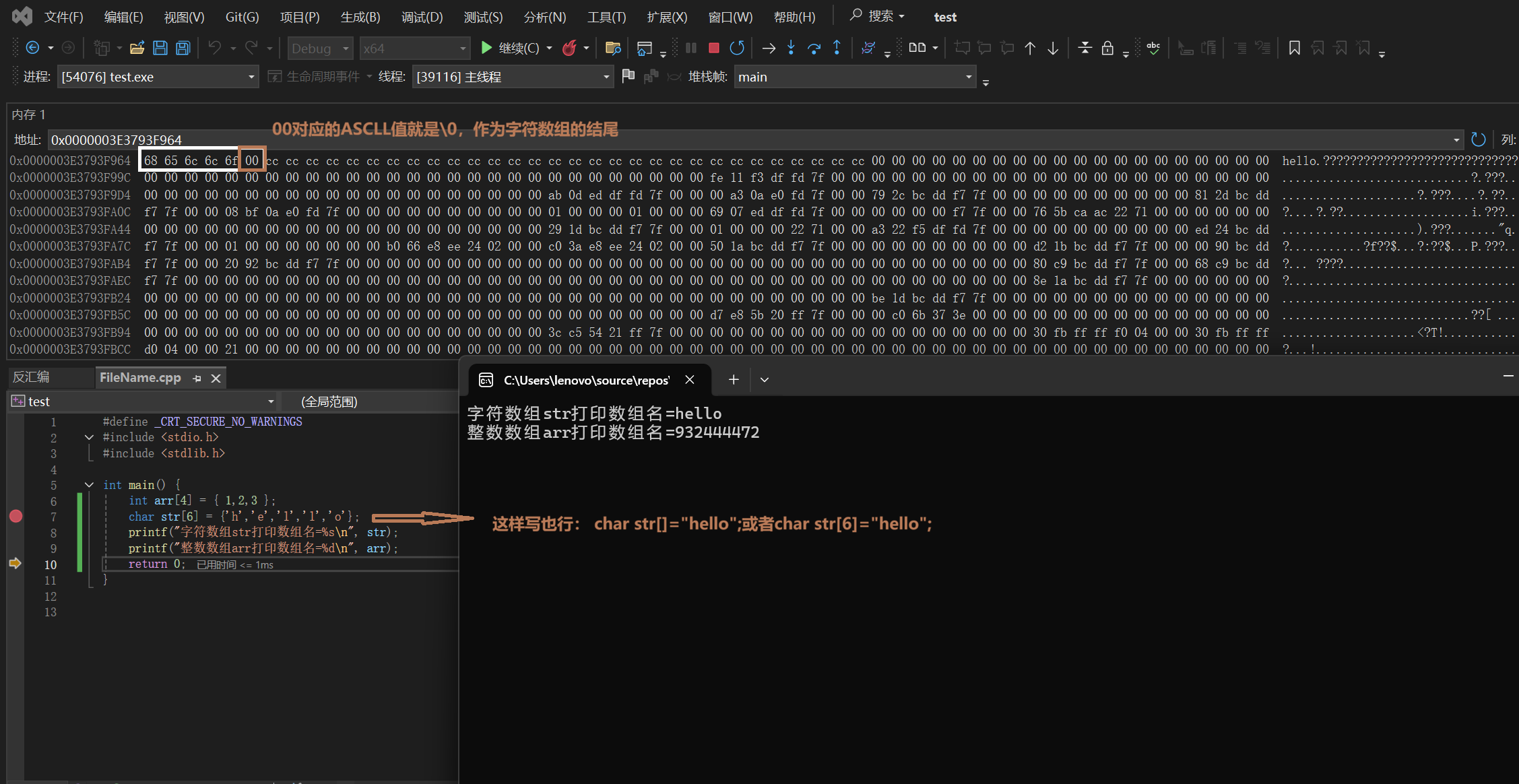Open the thread dropdown showing 主线程

pyautogui.click(x=606, y=77)
